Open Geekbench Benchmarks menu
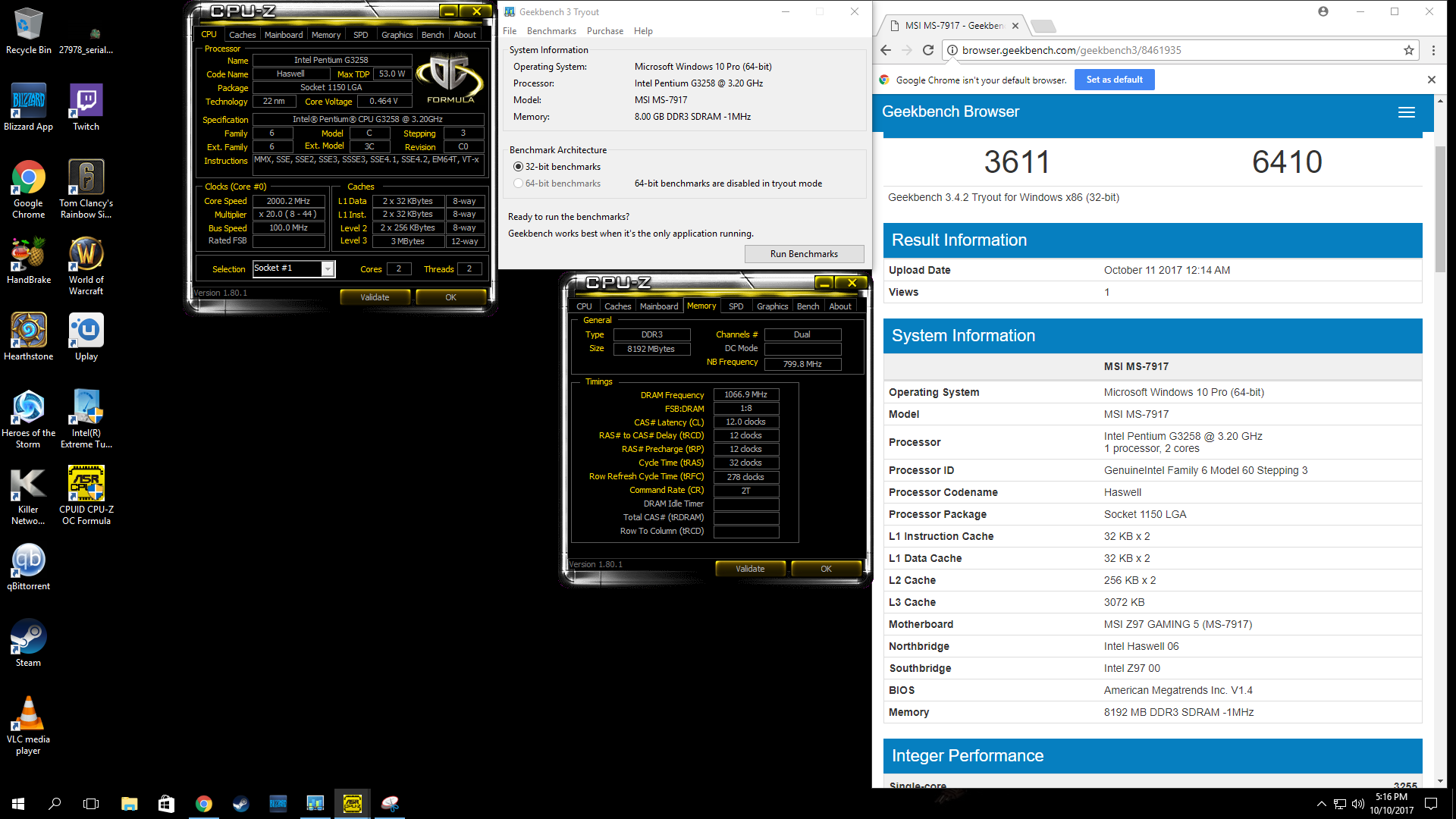 coord(551,31)
